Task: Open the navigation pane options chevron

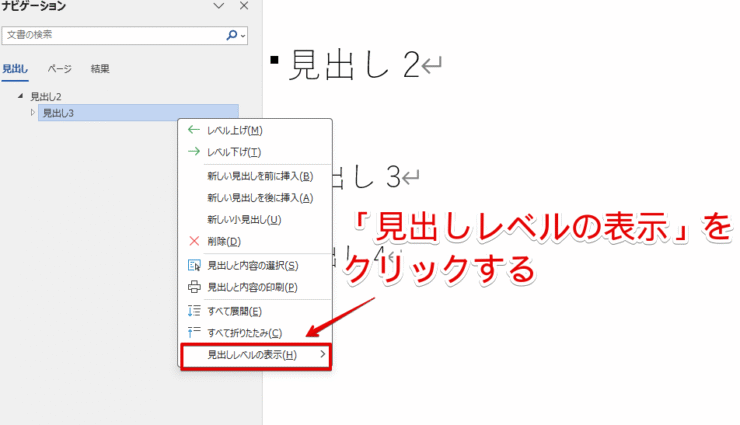Action: click(219, 6)
